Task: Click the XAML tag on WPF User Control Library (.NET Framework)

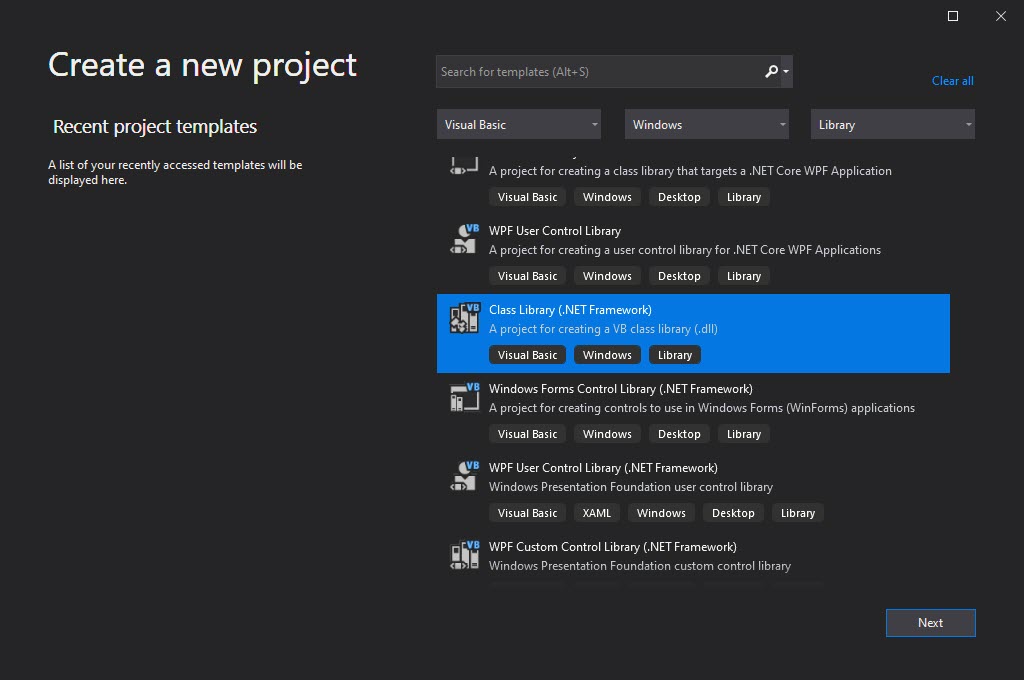Action: click(596, 513)
